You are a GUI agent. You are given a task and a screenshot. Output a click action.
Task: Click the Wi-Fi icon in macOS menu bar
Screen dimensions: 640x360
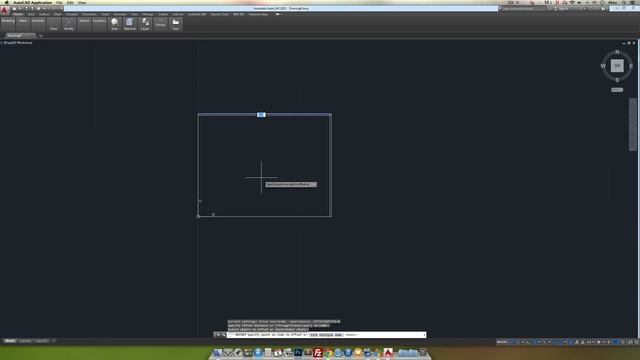coord(572,2)
